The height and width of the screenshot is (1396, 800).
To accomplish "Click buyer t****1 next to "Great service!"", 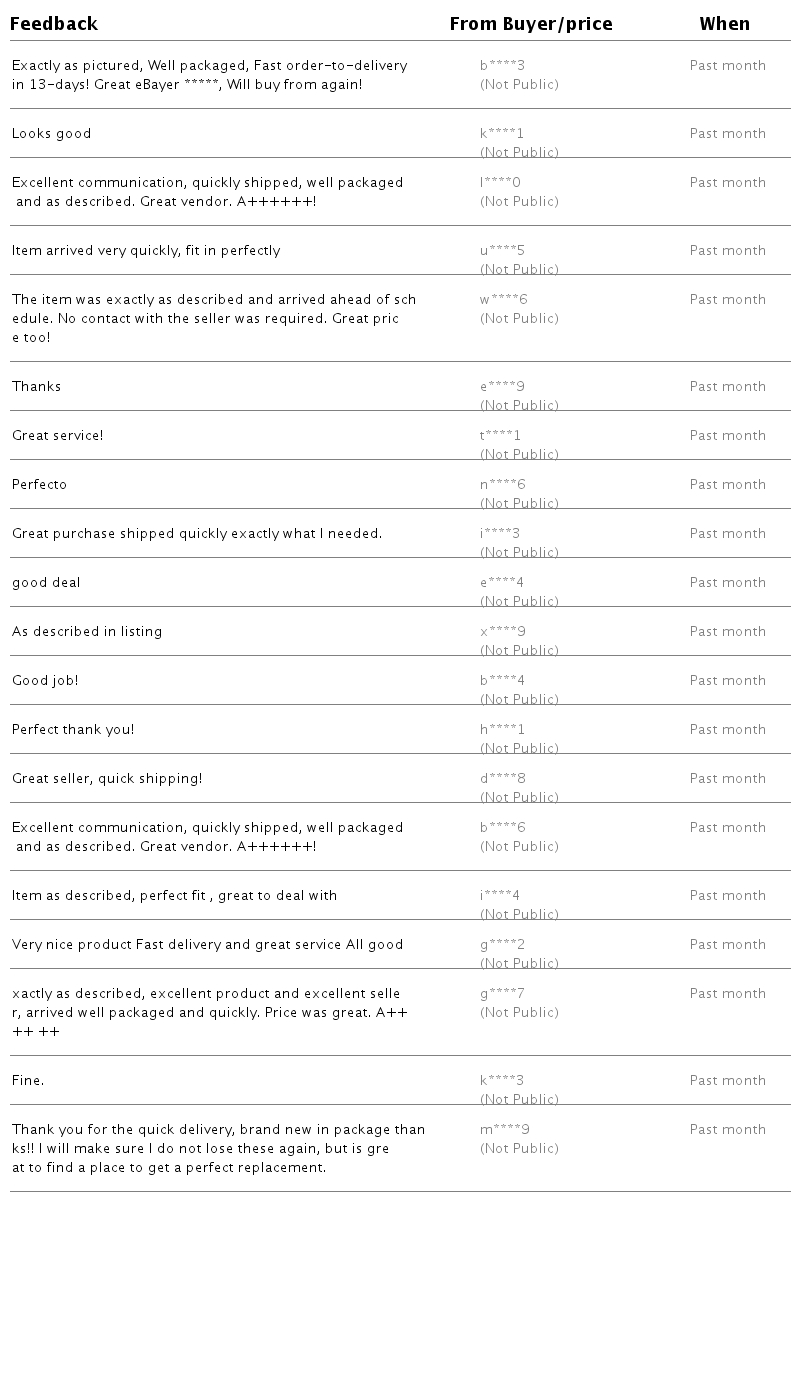I will [500, 436].
